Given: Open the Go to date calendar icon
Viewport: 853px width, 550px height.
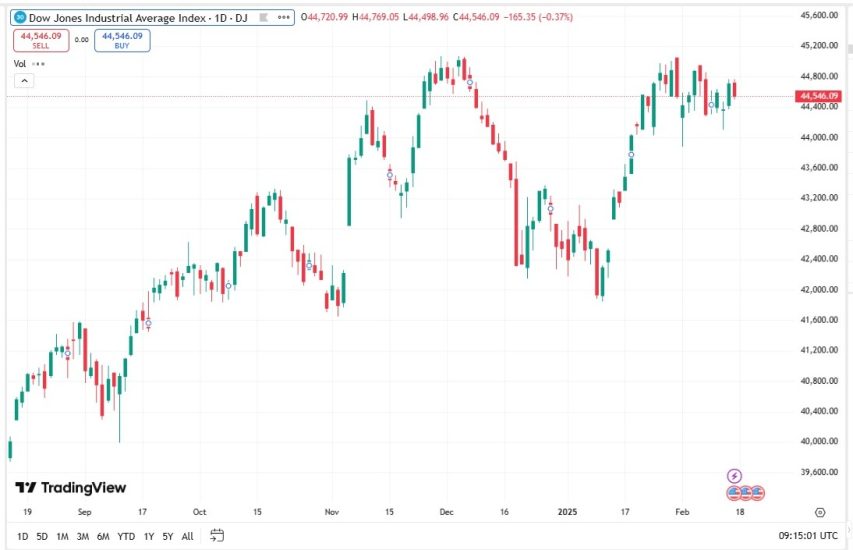Looking at the screenshot, I should tap(217, 535).
